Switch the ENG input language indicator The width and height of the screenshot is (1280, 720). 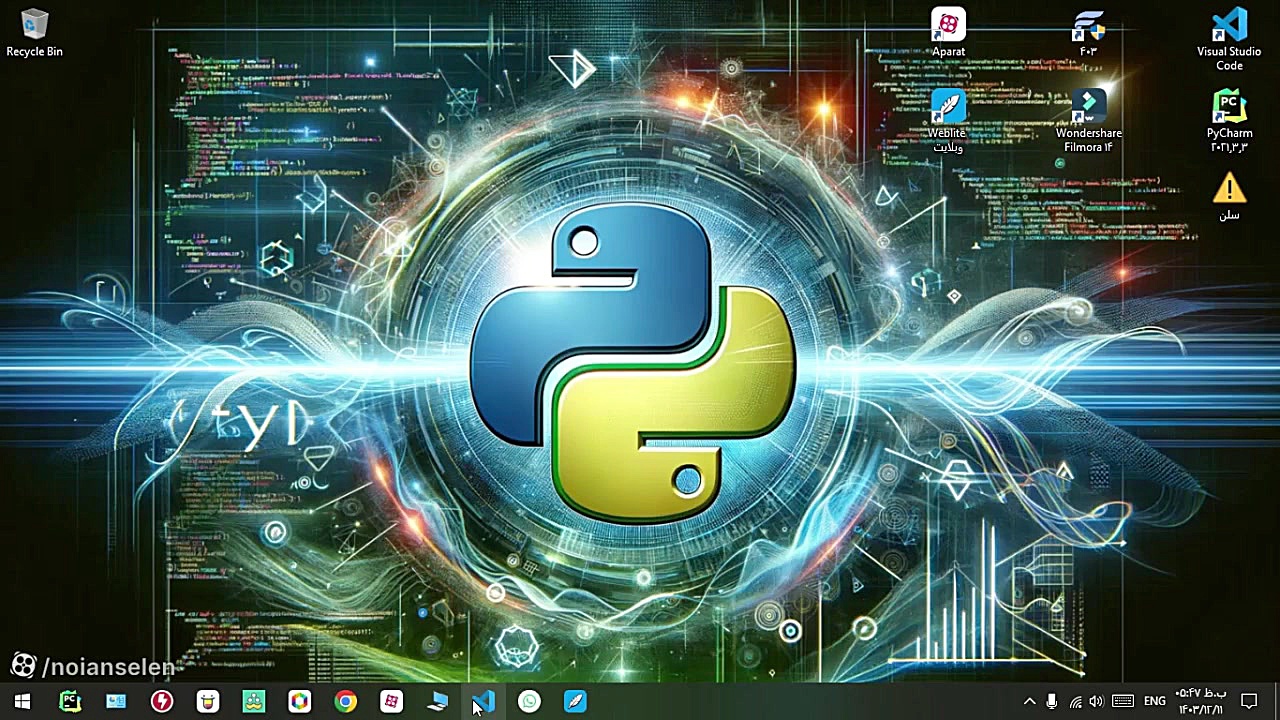[x=1155, y=701]
